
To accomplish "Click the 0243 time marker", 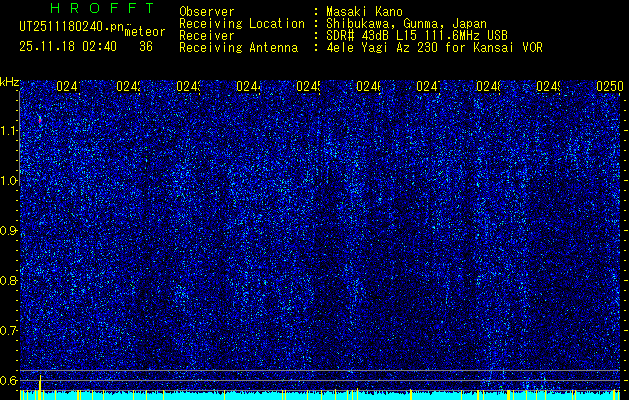I will point(188,86).
